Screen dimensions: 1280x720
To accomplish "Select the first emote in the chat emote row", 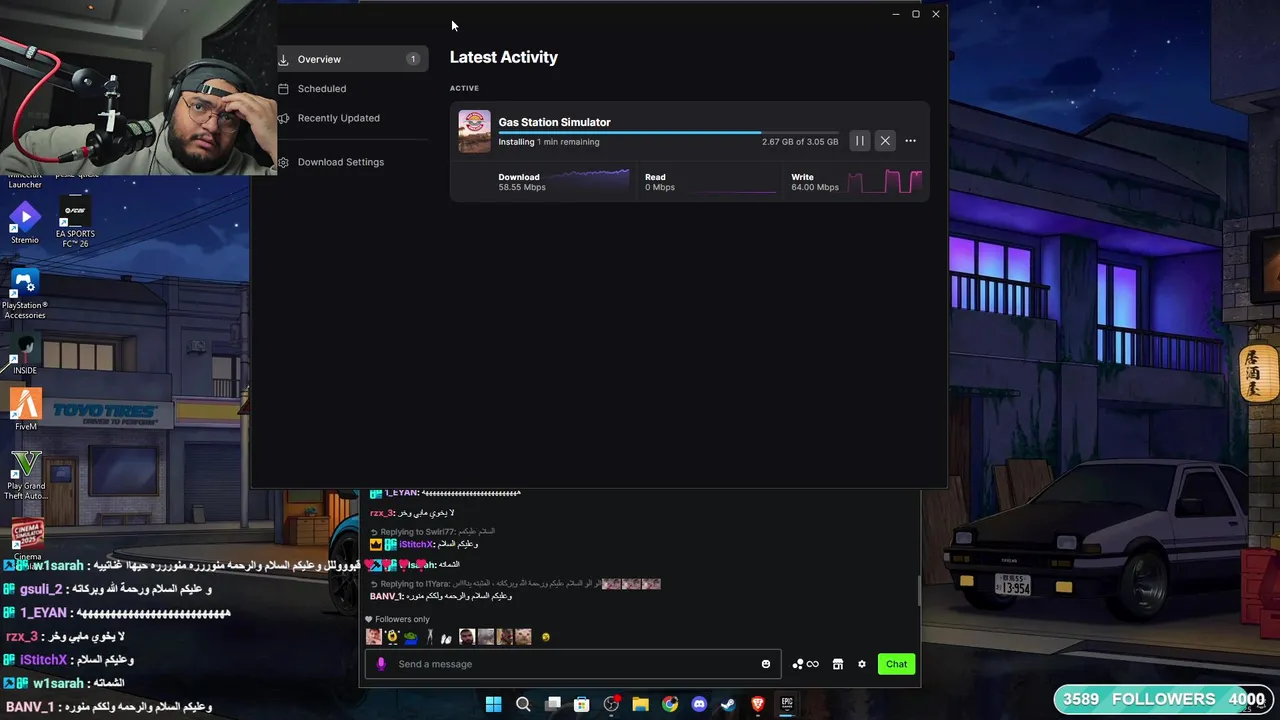I will click(373, 637).
